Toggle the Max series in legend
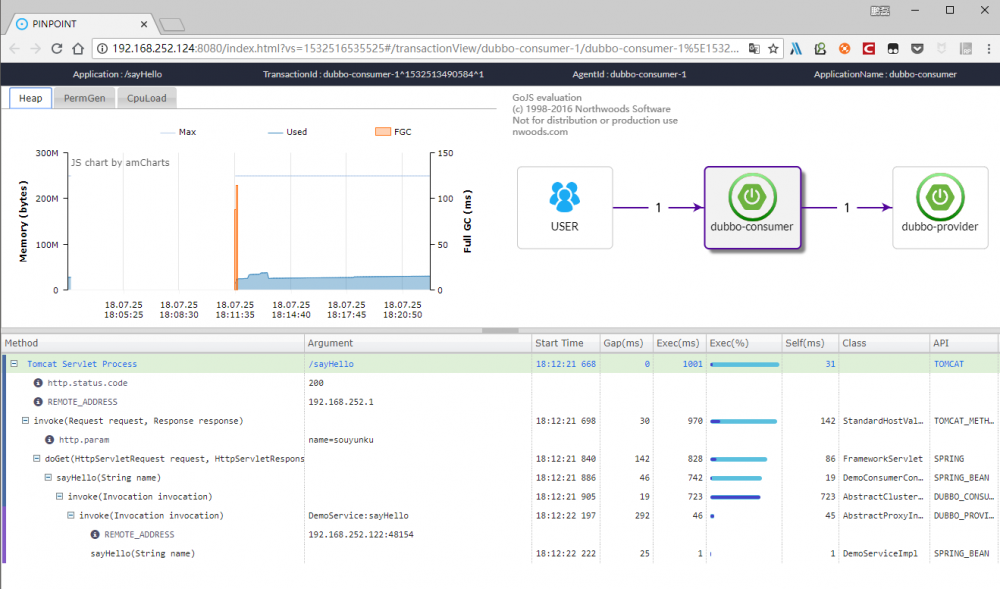Screen dimensions: 1000x589 pos(179,132)
